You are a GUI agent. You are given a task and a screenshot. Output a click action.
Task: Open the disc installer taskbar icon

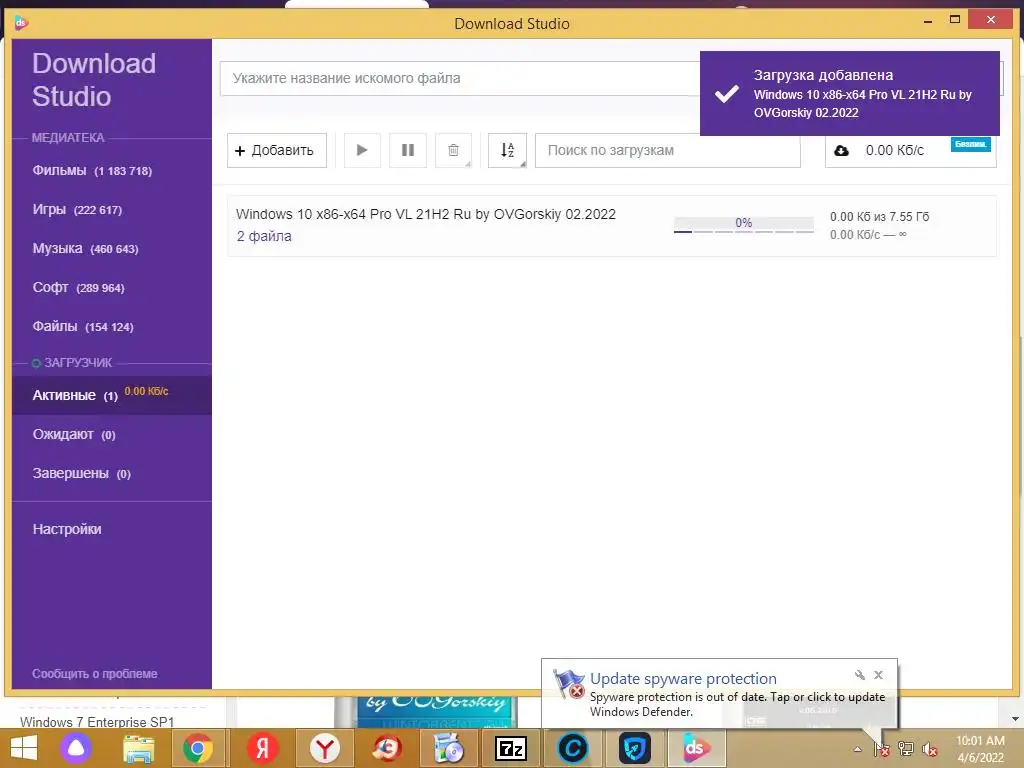coord(449,748)
